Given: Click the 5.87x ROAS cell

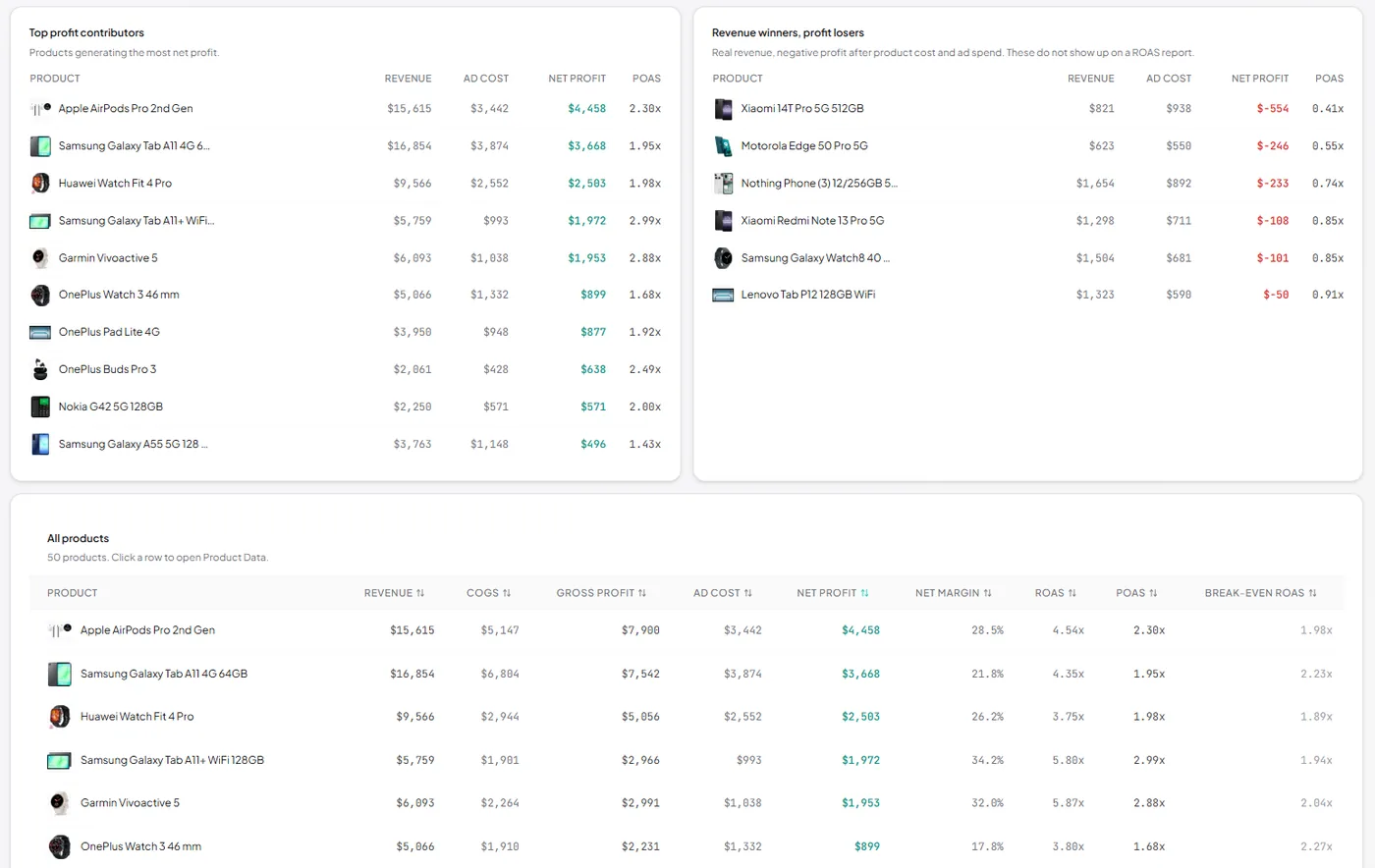Looking at the screenshot, I should tap(1068, 803).
